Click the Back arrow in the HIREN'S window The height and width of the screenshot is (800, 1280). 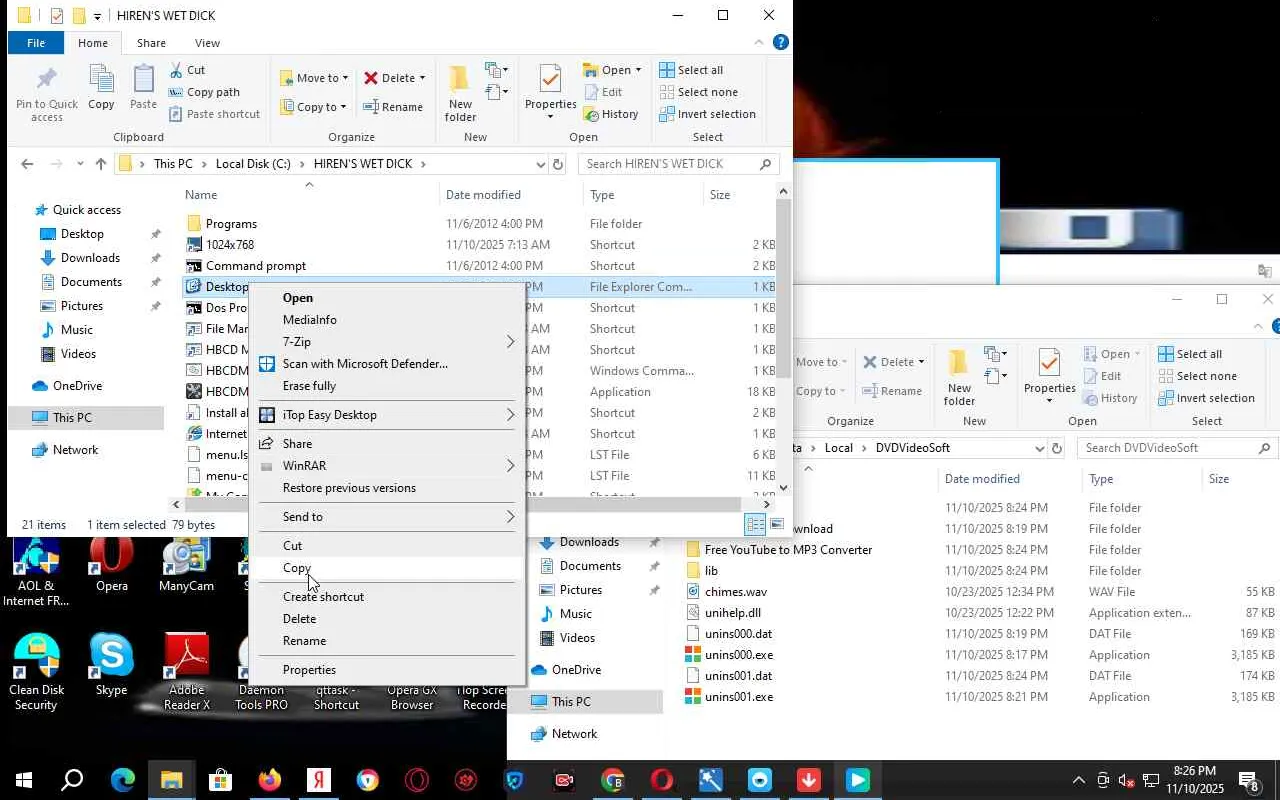(x=27, y=164)
